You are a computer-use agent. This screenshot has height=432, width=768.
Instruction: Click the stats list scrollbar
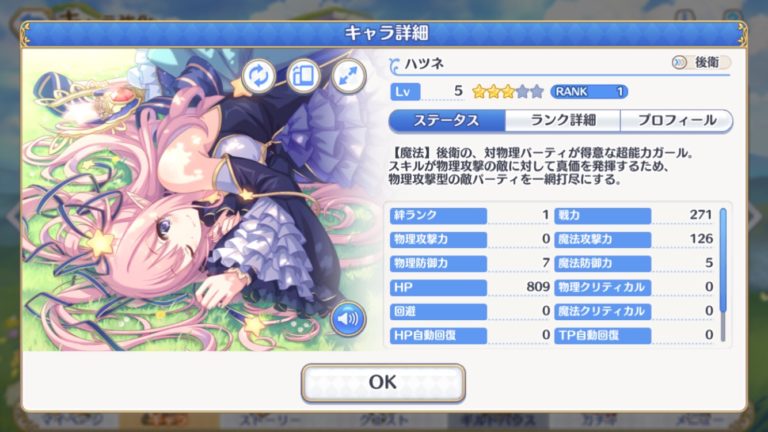click(723, 274)
